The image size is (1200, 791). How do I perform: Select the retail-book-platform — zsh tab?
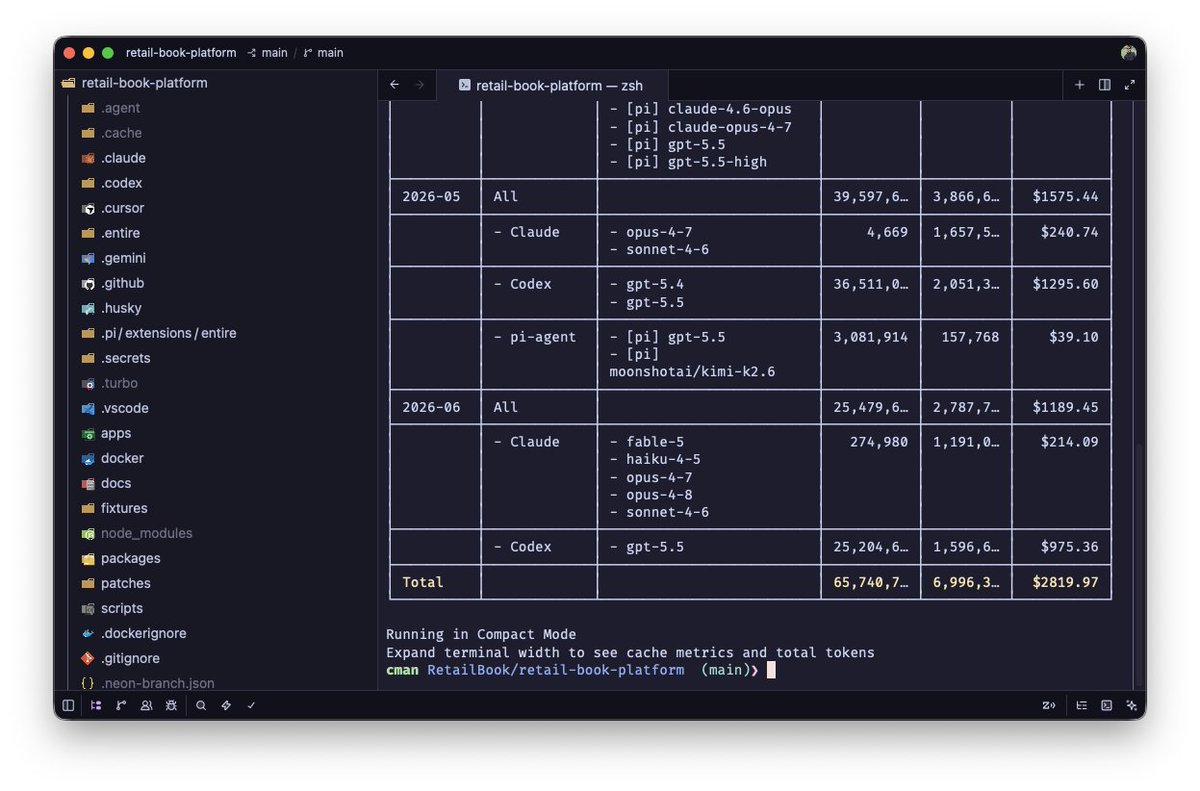pos(554,85)
